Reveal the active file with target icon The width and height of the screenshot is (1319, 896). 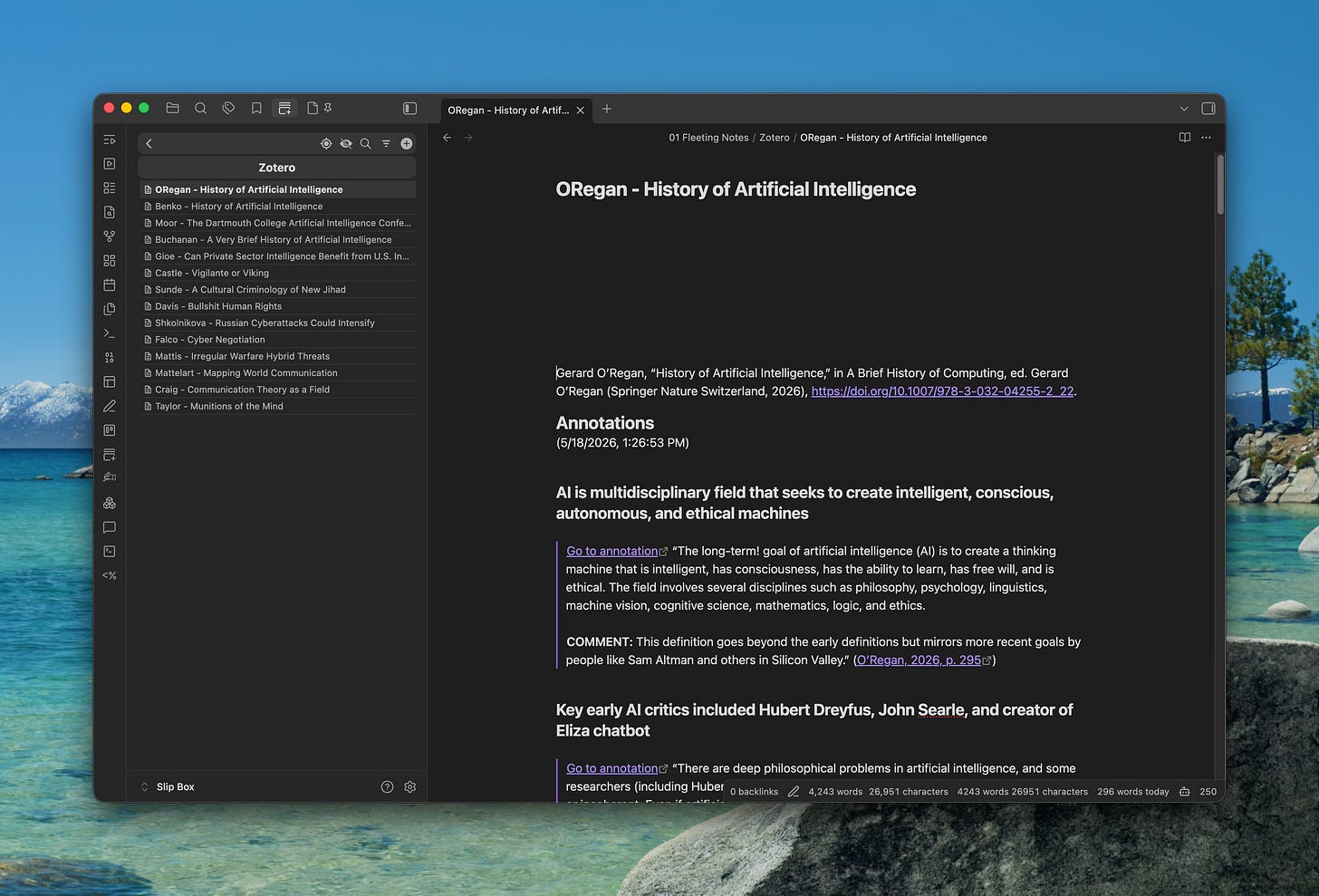(x=326, y=143)
